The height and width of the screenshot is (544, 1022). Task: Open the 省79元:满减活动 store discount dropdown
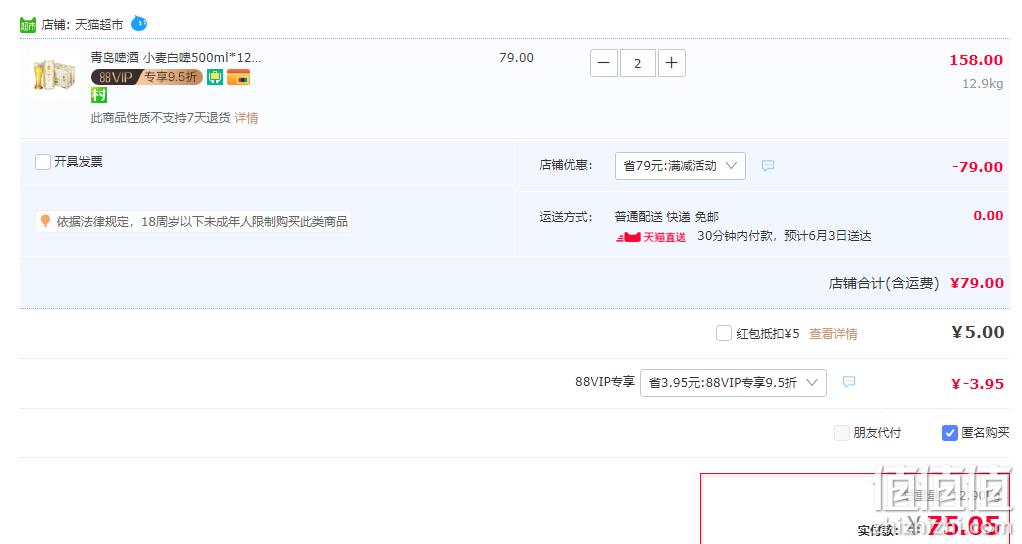pos(680,165)
